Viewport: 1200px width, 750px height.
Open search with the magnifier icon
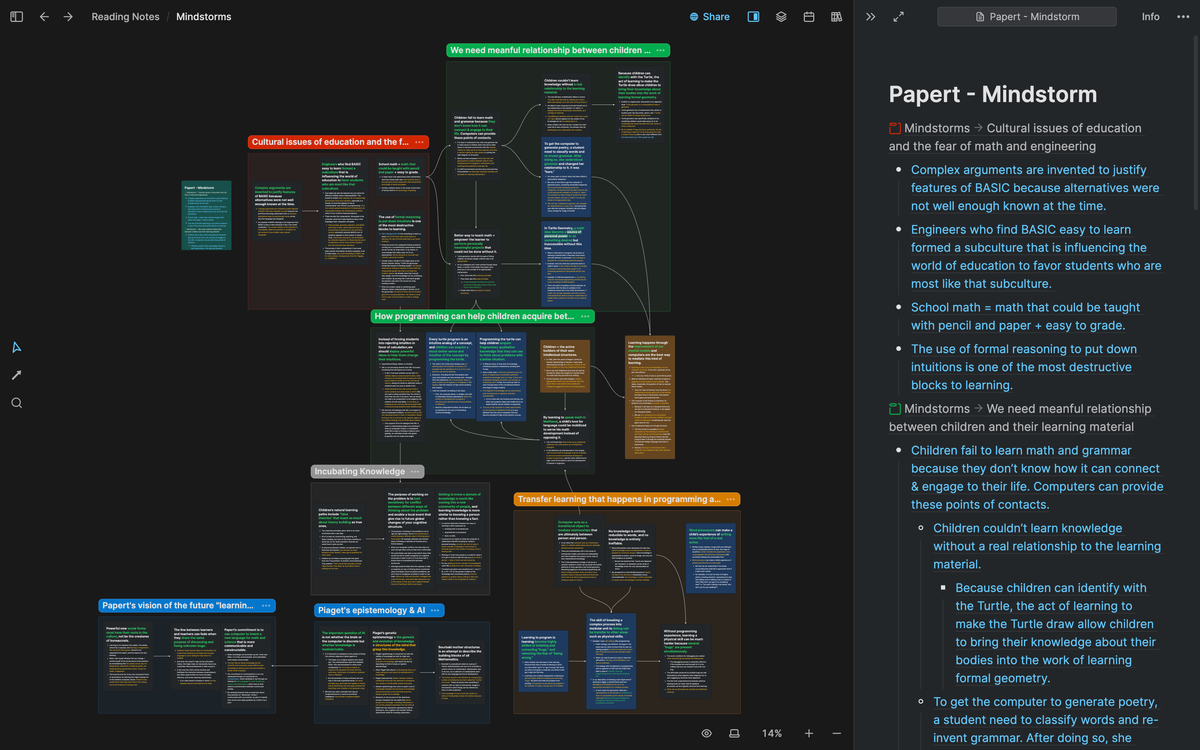[16, 403]
